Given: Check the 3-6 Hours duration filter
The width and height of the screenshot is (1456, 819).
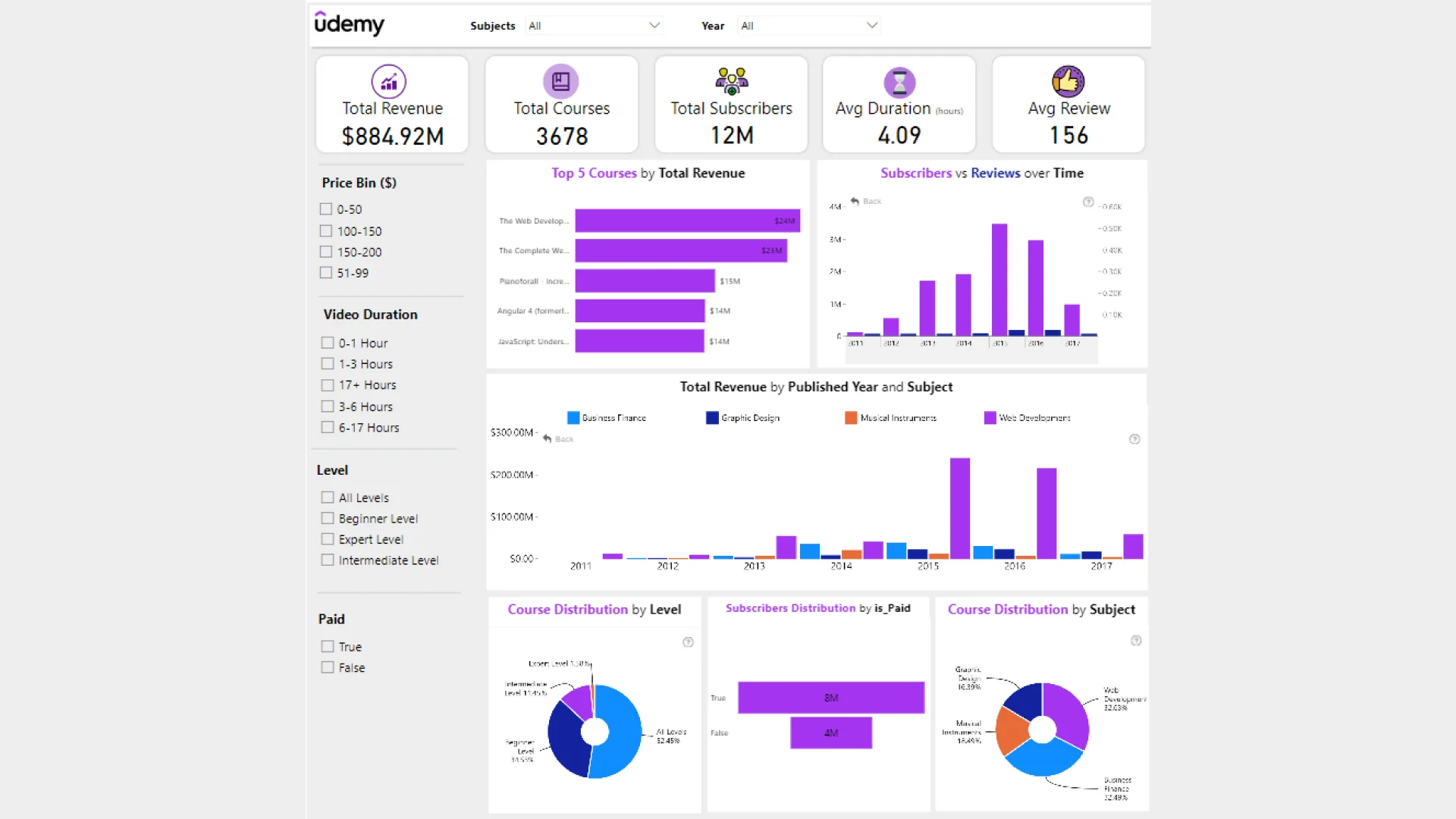Looking at the screenshot, I should 328,406.
